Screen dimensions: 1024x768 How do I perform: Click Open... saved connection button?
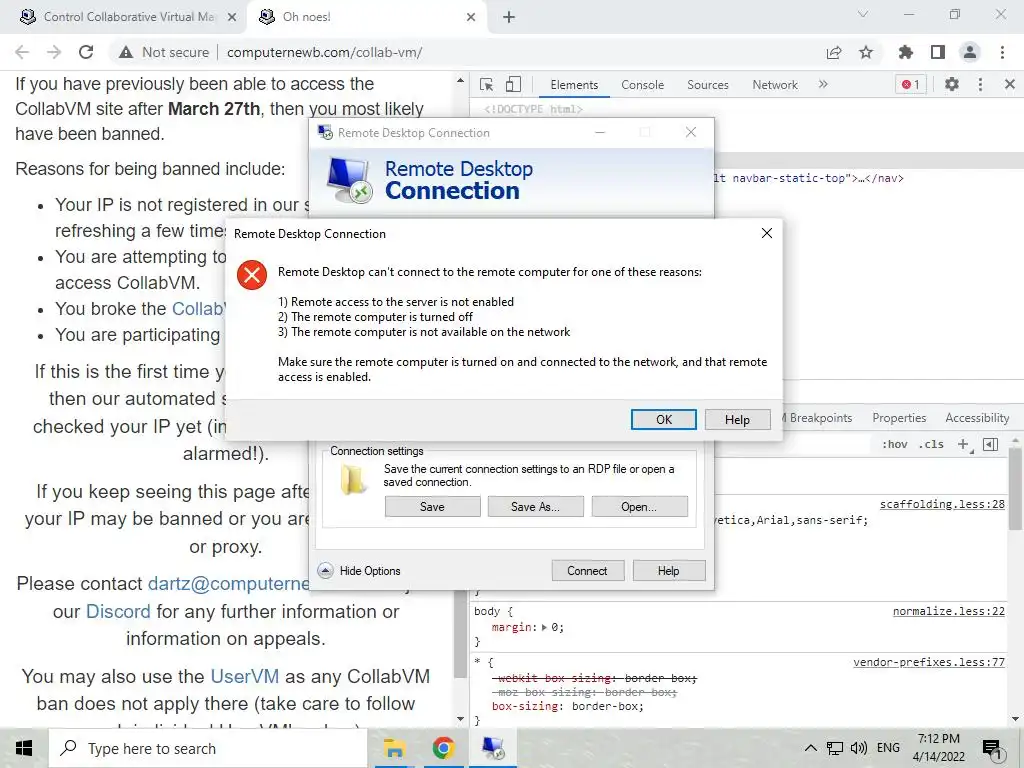(x=639, y=507)
